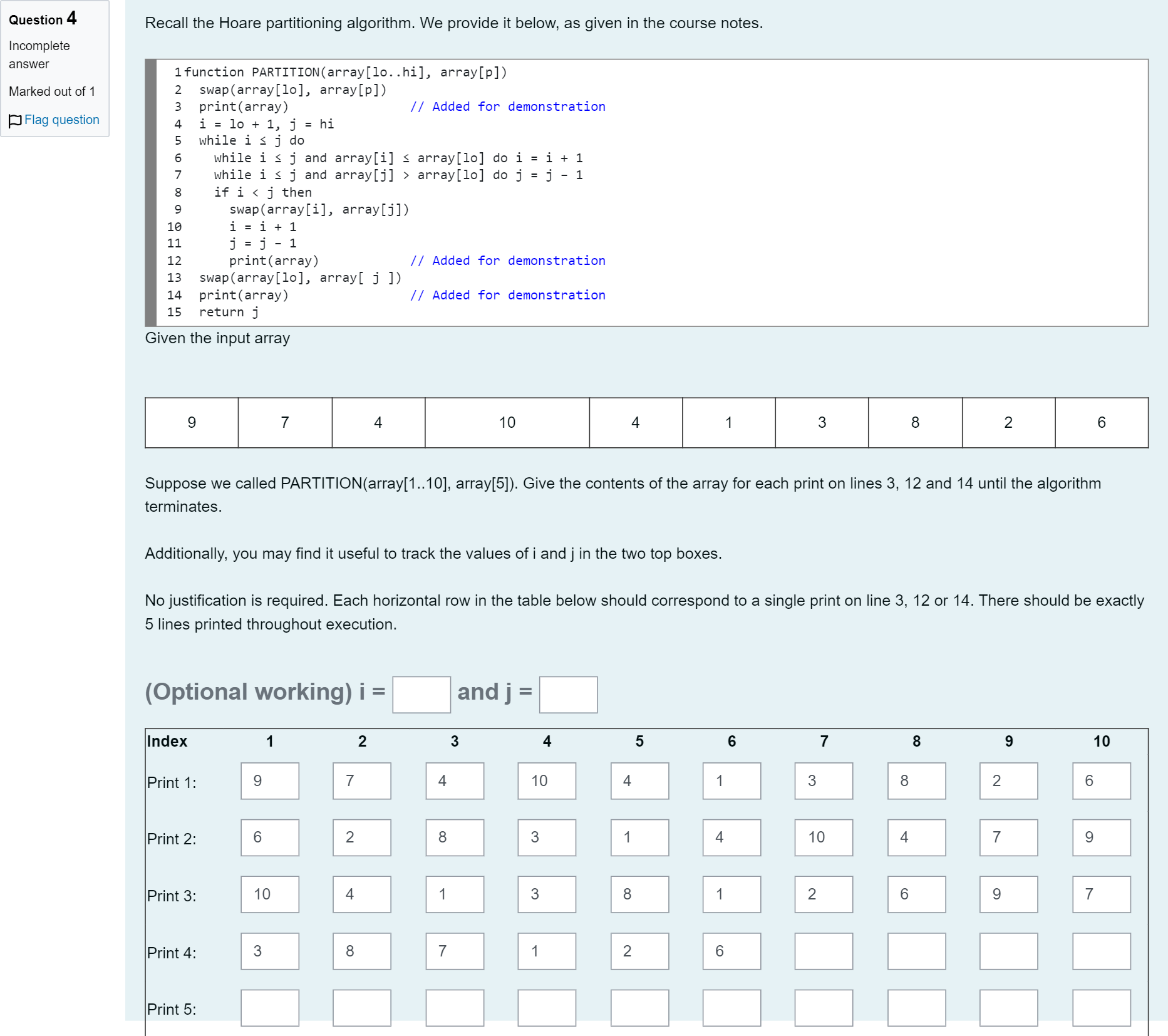
Task: Click Print 2 index 10 field containing 9
Action: click(1102, 837)
